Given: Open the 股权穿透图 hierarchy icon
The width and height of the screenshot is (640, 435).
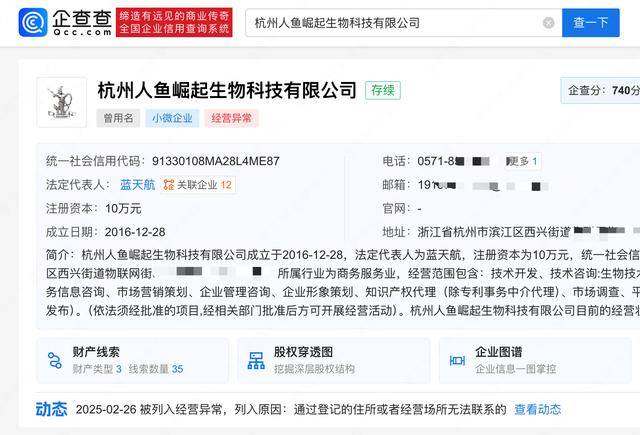Looking at the screenshot, I should click(x=256, y=360).
